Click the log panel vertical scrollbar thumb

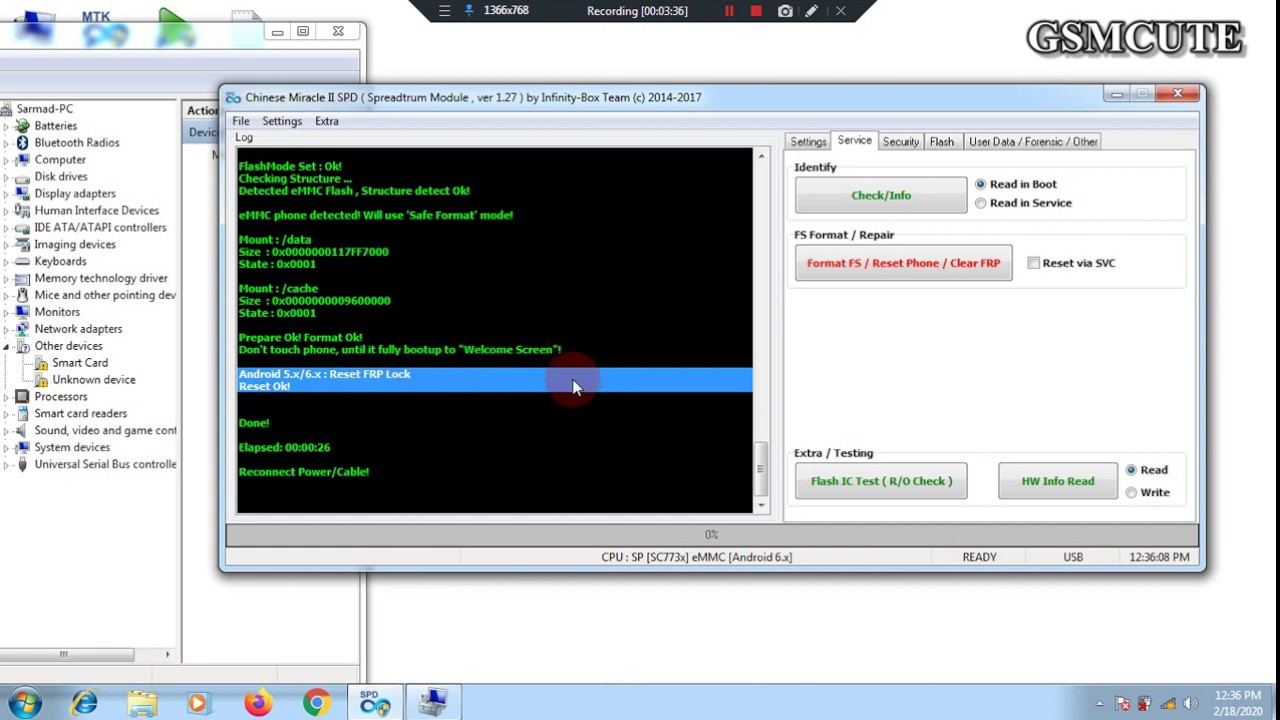click(761, 469)
